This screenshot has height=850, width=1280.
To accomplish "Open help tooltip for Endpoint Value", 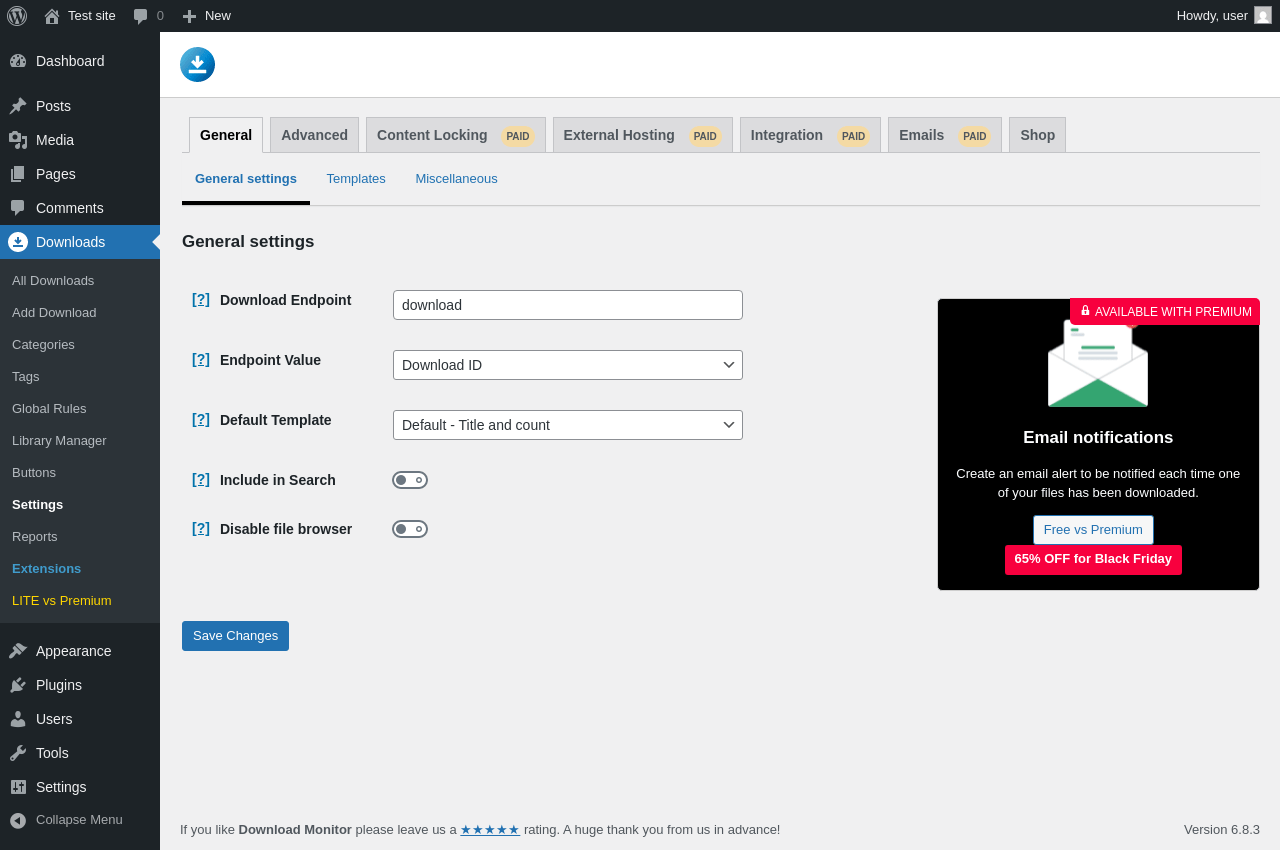I will point(201,359).
